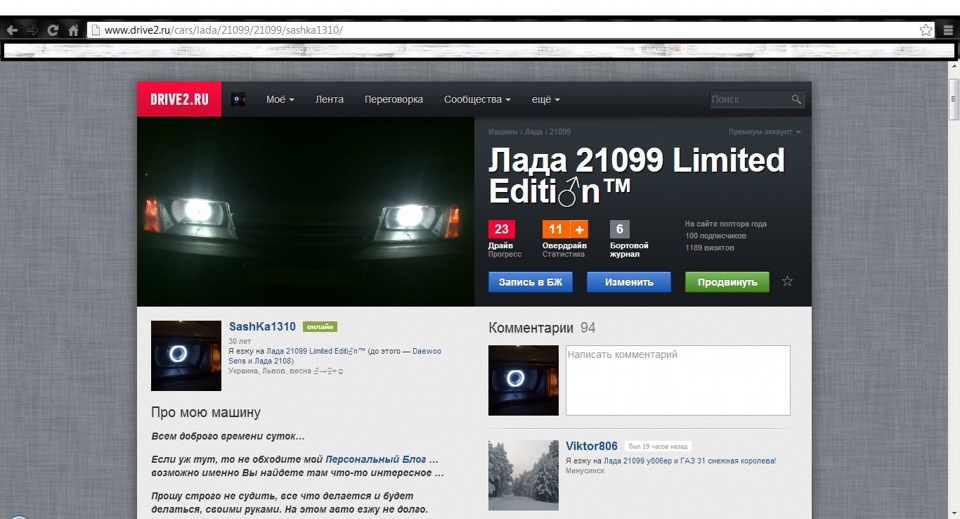
Task: Open the Персональный Блог link
Action: (x=376, y=459)
